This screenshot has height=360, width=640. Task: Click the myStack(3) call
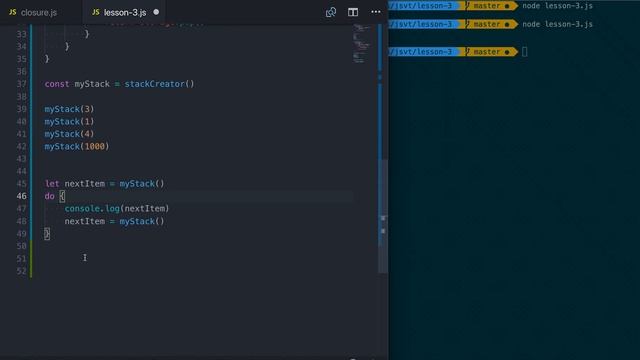point(69,109)
